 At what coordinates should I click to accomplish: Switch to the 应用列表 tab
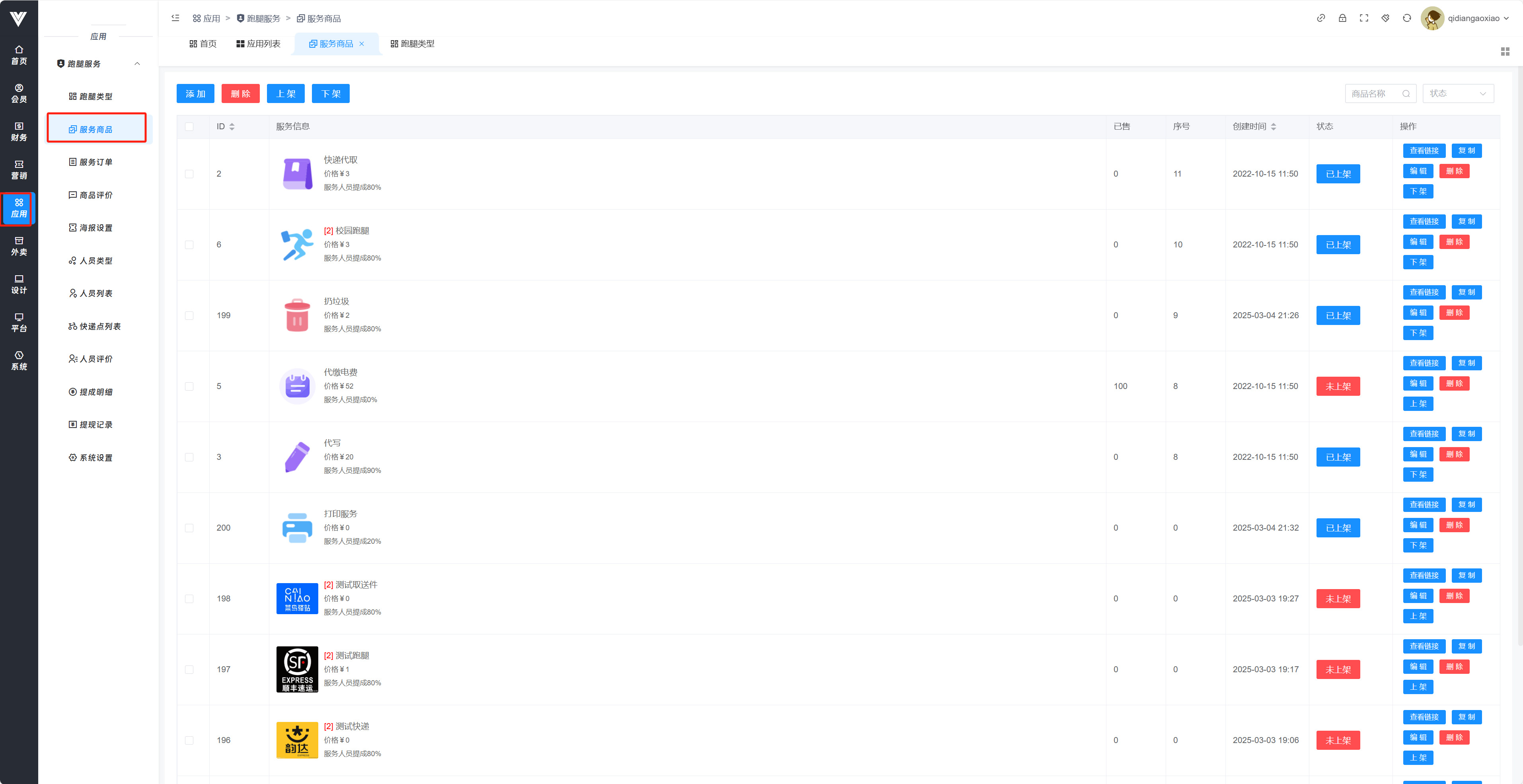258,44
